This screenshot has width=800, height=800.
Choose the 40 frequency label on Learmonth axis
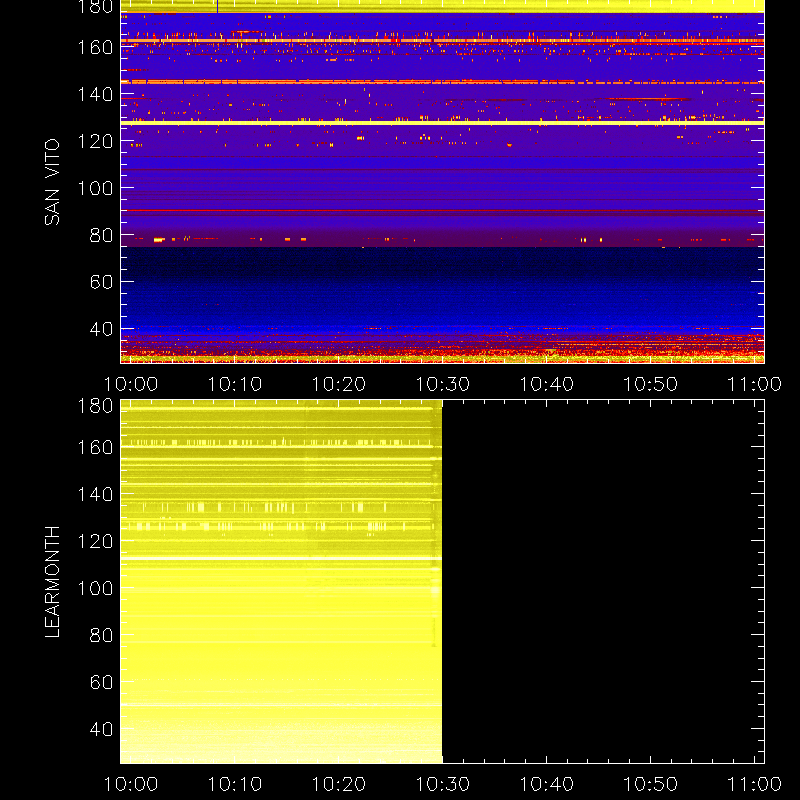(102, 729)
